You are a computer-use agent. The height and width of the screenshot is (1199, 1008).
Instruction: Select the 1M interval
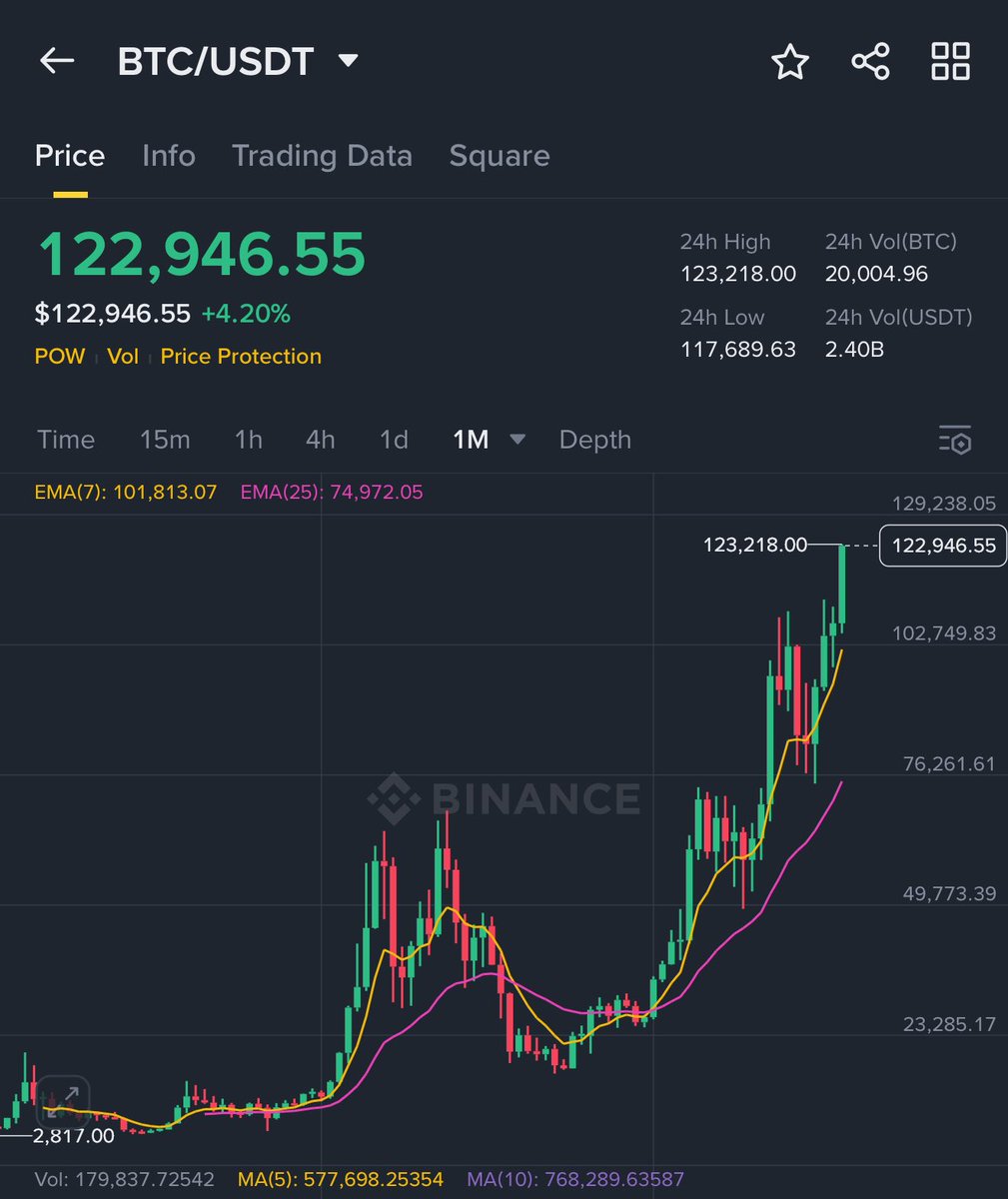pyautogui.click(x=471, y=440)
